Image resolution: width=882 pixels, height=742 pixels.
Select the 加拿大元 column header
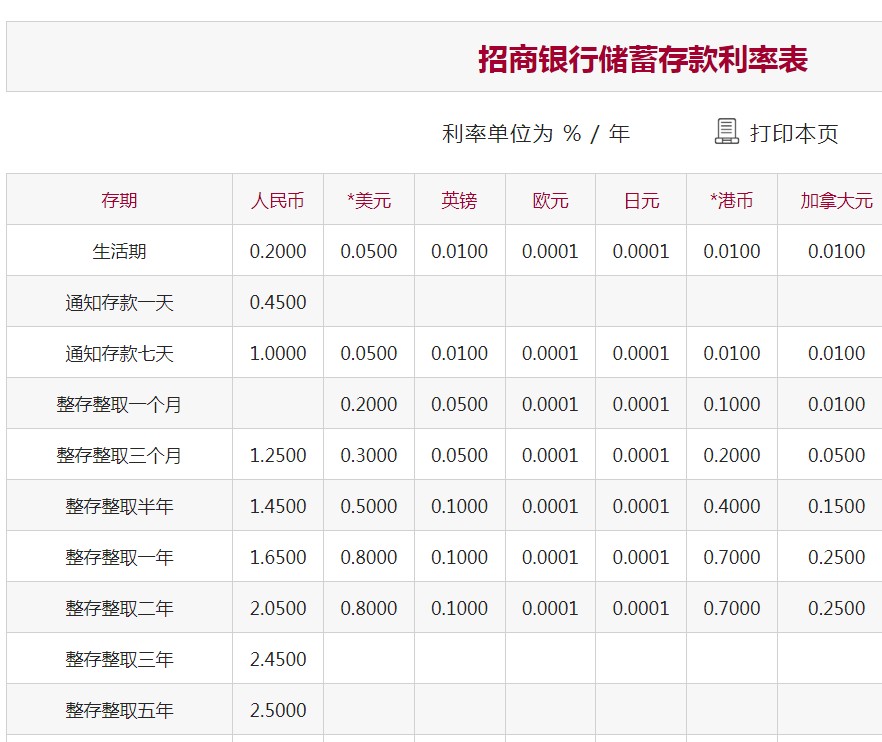(836, 200)
